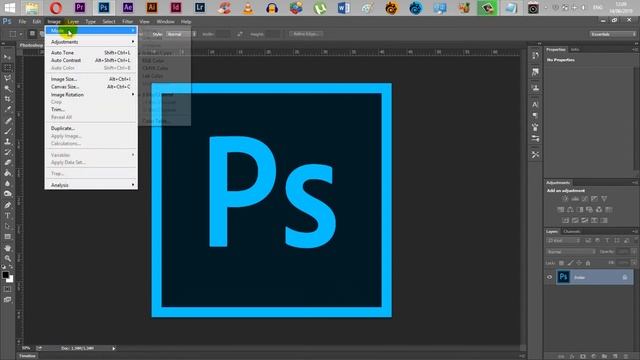Select the Lasso tool
640x360 pixels.
pyautogui.click(x=7, y=78)
